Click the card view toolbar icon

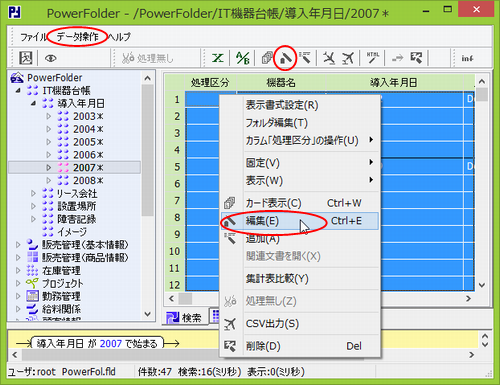[267, 58]
